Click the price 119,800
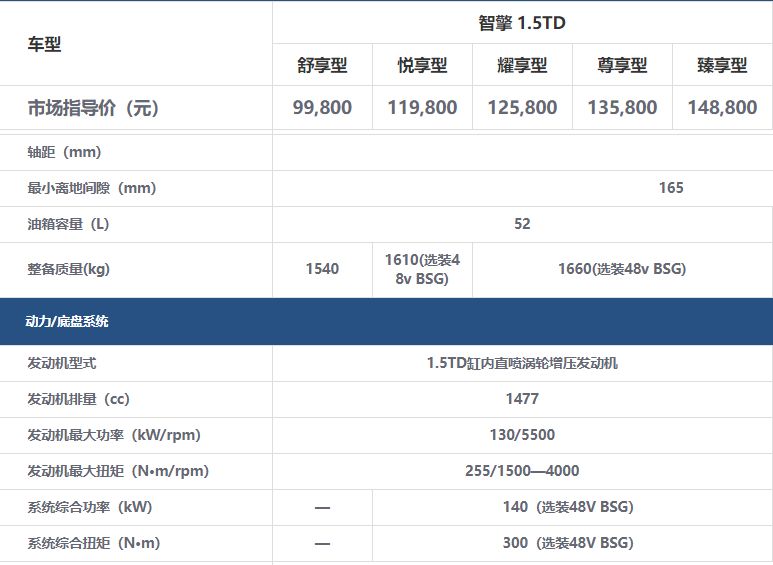773x565 pixels. pos(422,107)
